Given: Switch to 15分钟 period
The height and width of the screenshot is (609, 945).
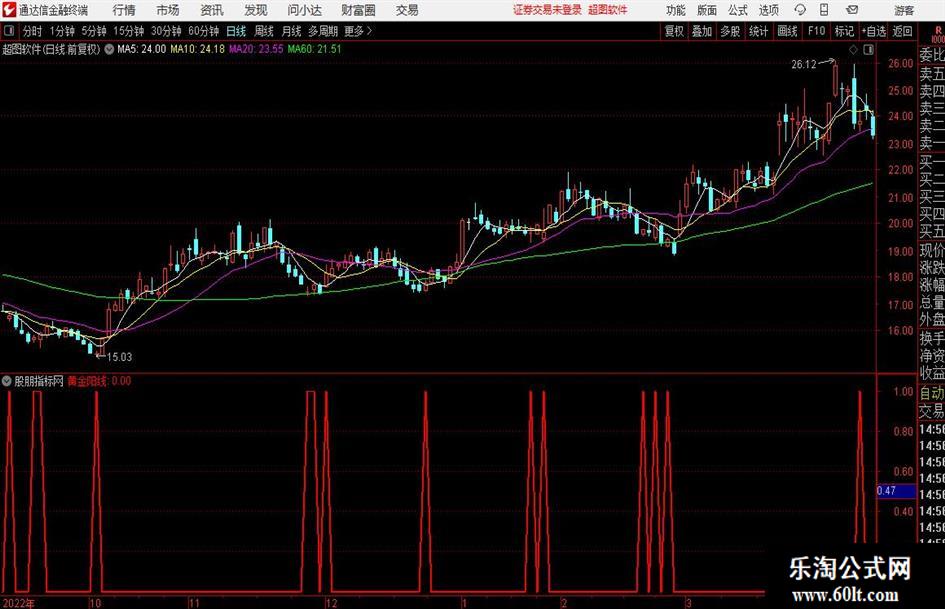Looking at the screenshot, I should point(129,31).
